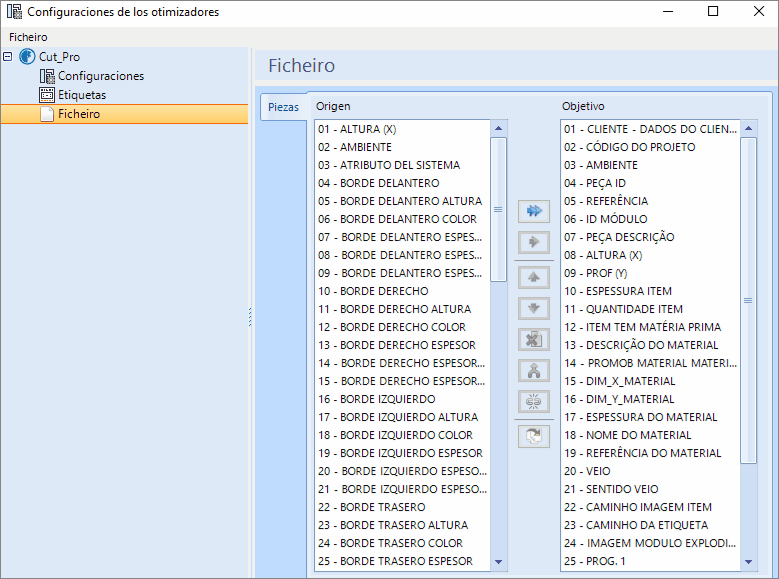The height and width of the screenshot is (579, 779).
Task: Select '09 - PROF (Y)'
Action: 650,273
